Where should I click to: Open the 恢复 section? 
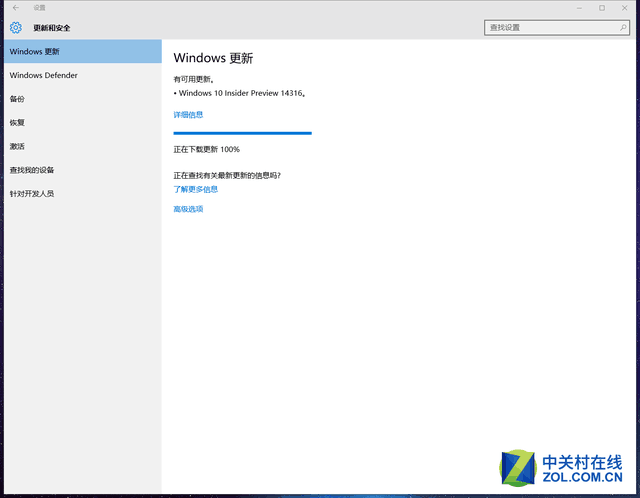coord(83,122)
